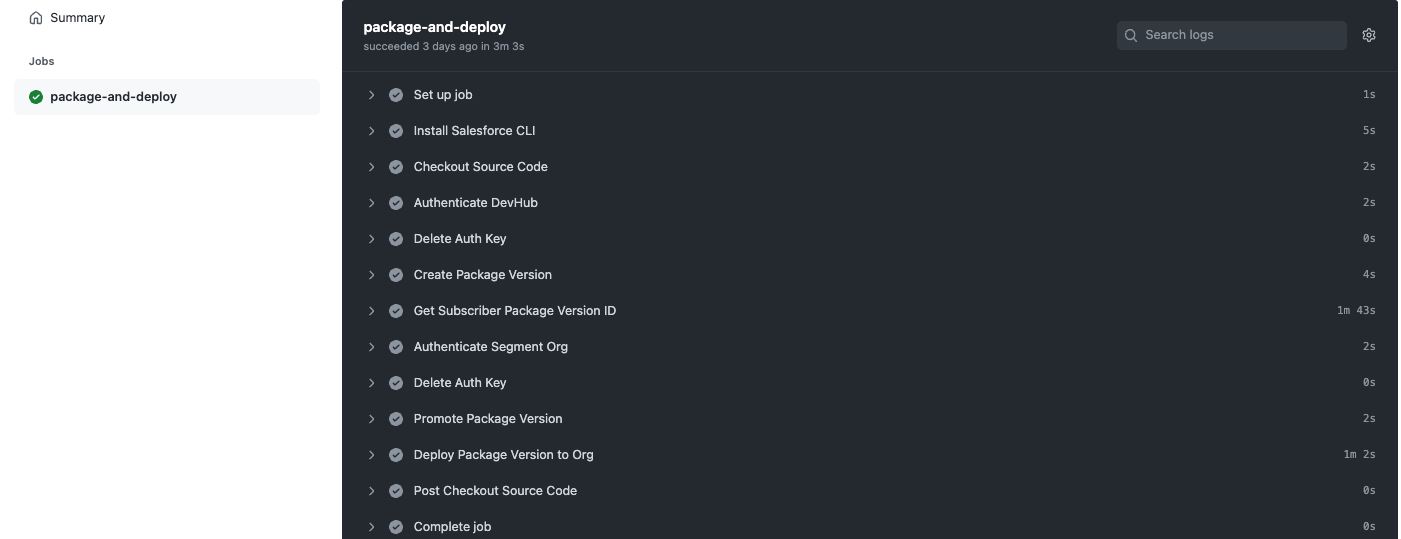Viewport: 1401px width, 539px height.
Task: Click the green success icon for package-and-deploy job
Action: coord(36,97)
